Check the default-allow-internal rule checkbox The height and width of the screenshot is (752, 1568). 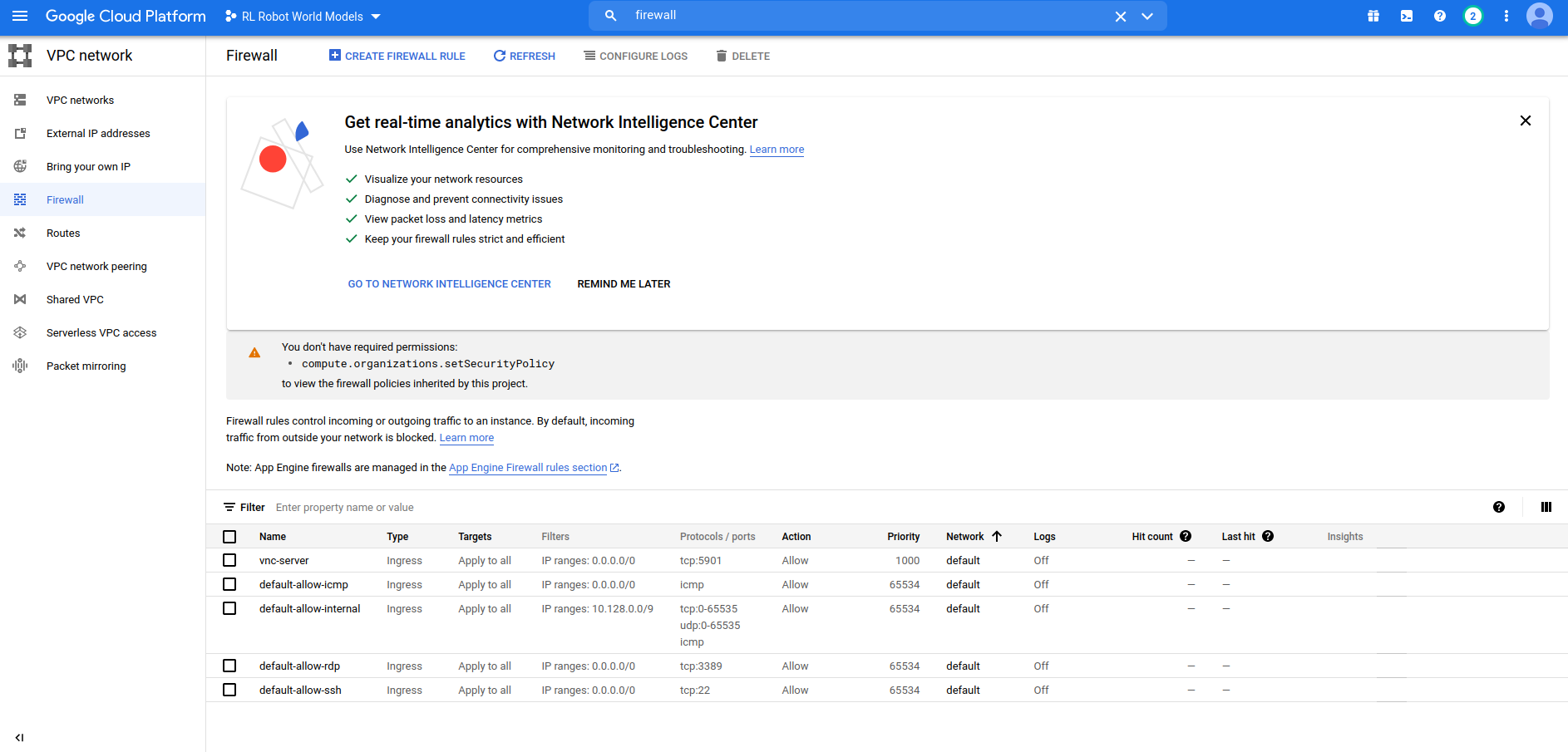(229, 608)
